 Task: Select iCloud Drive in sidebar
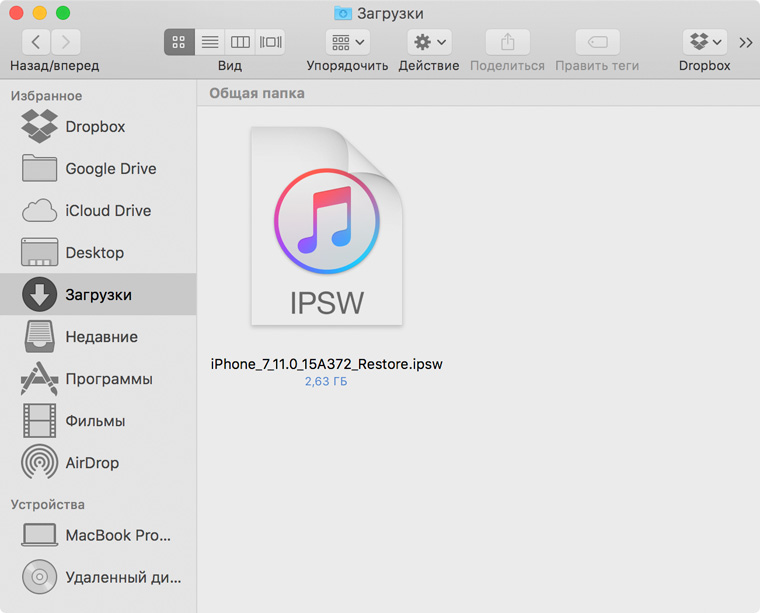point(108,211)
